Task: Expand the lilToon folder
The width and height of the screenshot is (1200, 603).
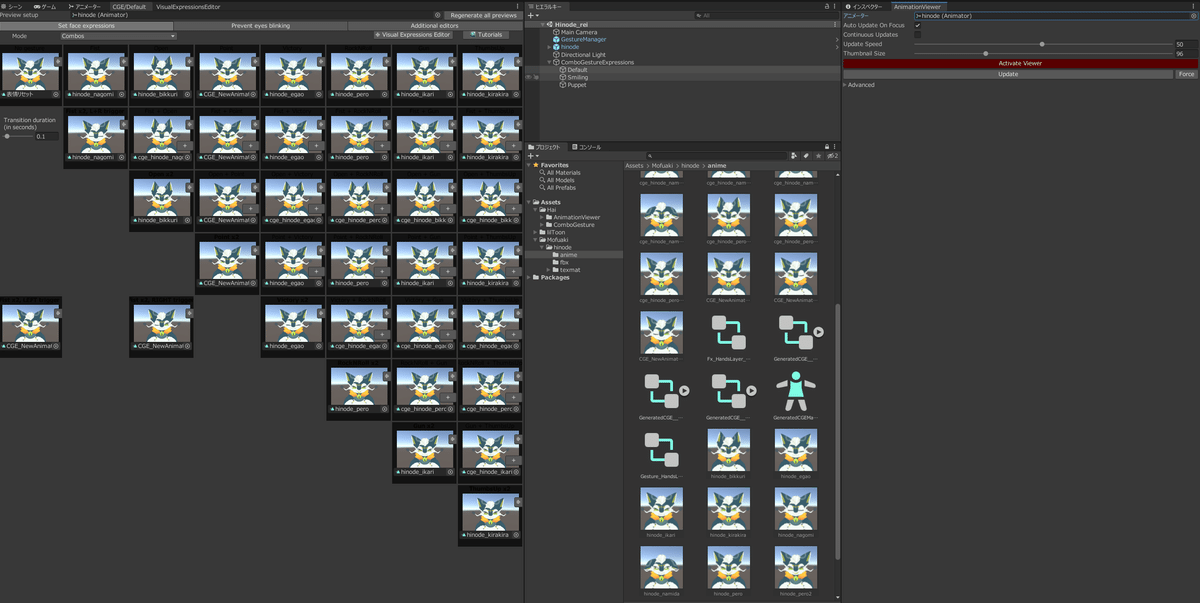Action: (534, 231)
